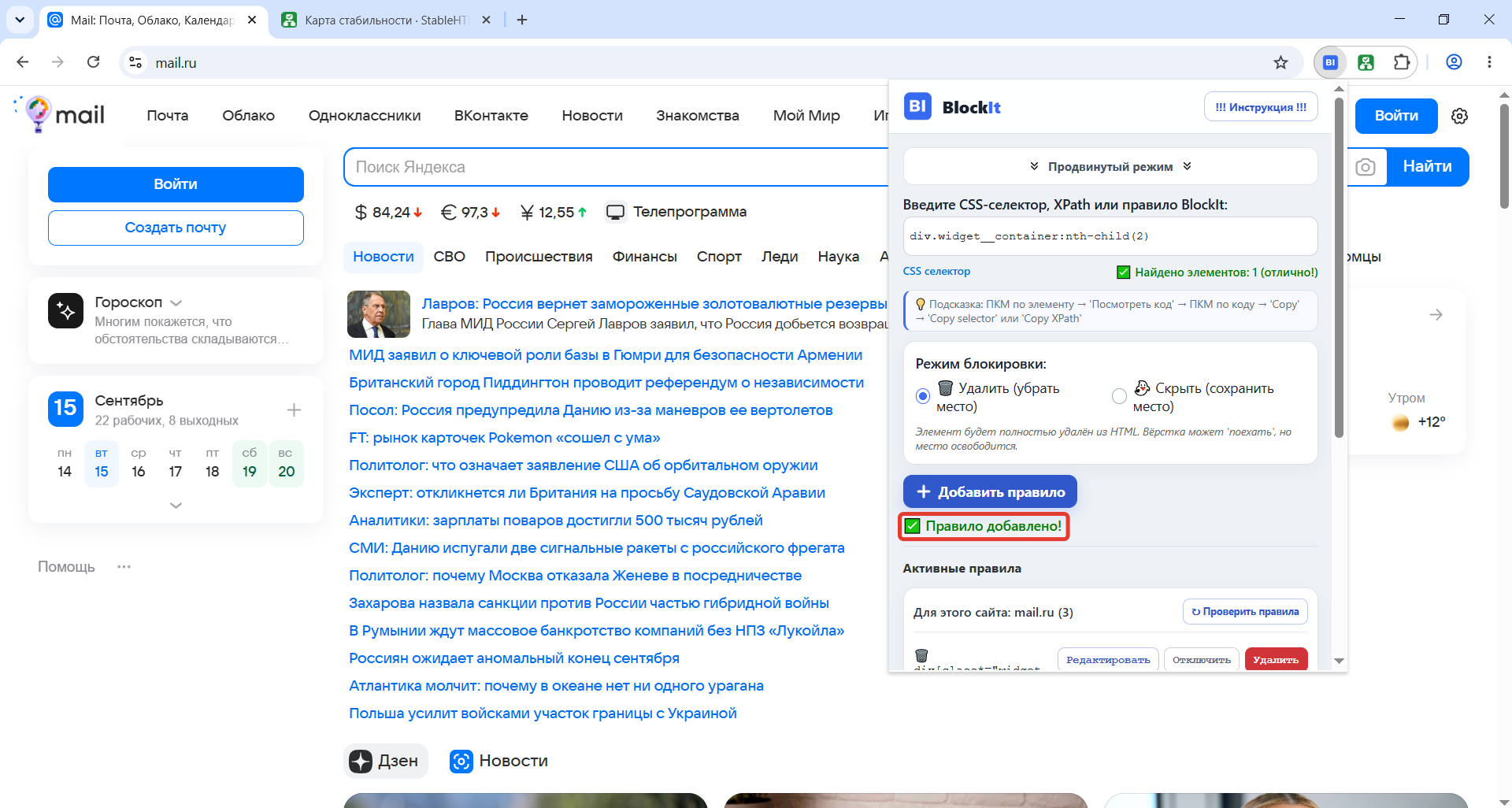Click the Редактировать rule button
The width and height of the screenshot is (1512, 808).
1108,659
